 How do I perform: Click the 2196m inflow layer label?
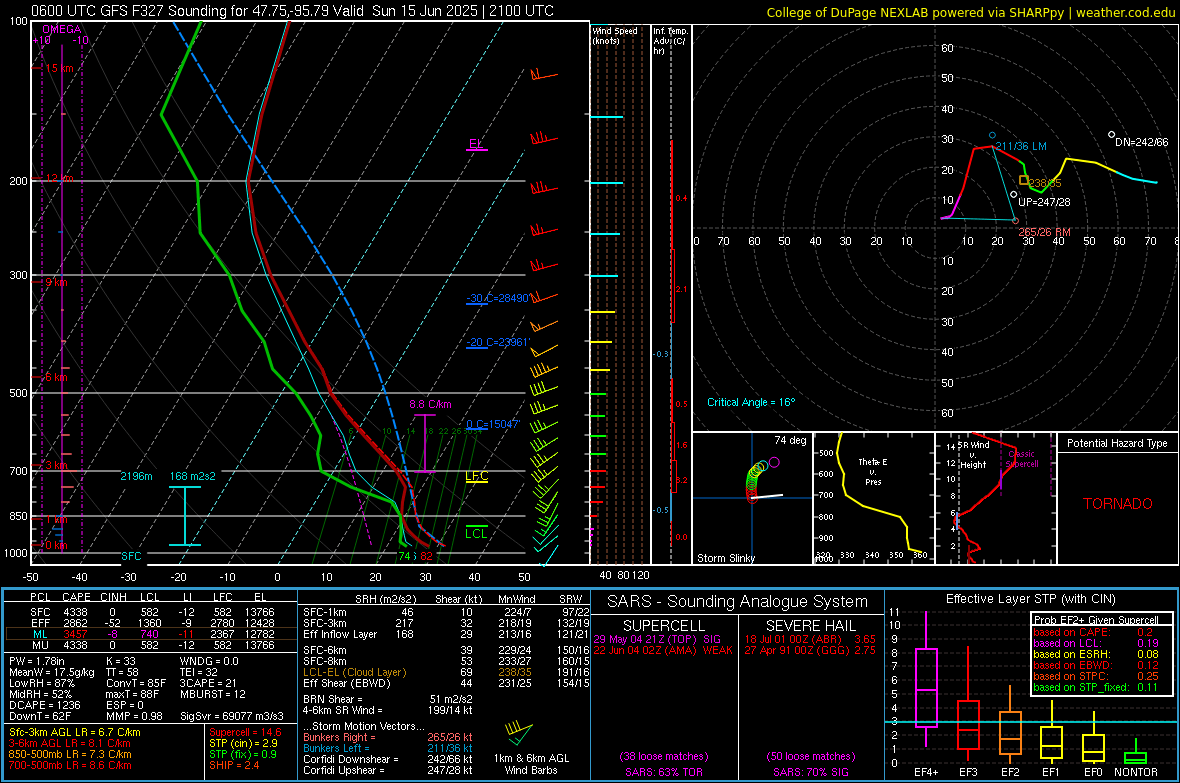[136, 476]
